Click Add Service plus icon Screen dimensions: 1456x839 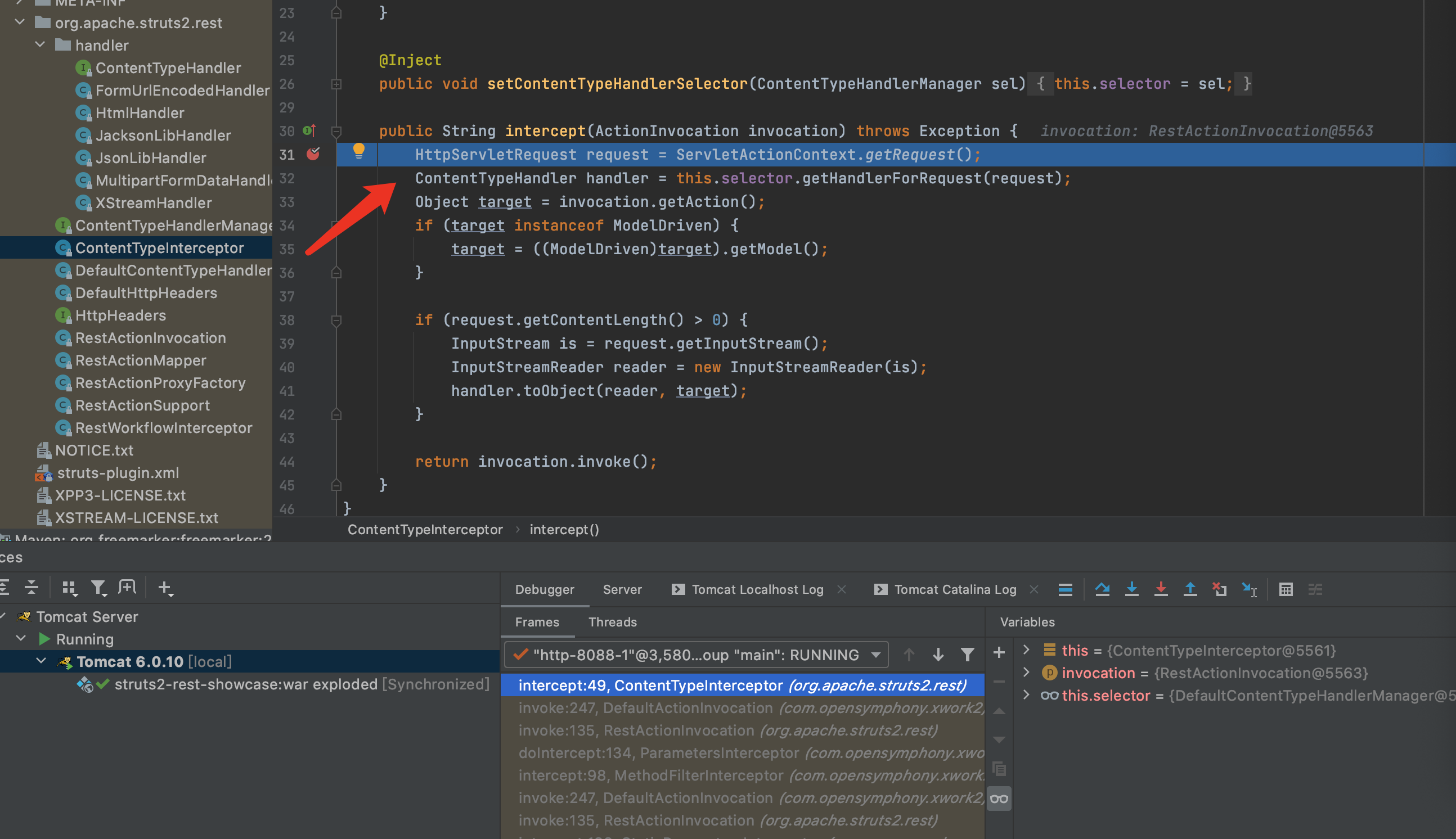point(165,588)
